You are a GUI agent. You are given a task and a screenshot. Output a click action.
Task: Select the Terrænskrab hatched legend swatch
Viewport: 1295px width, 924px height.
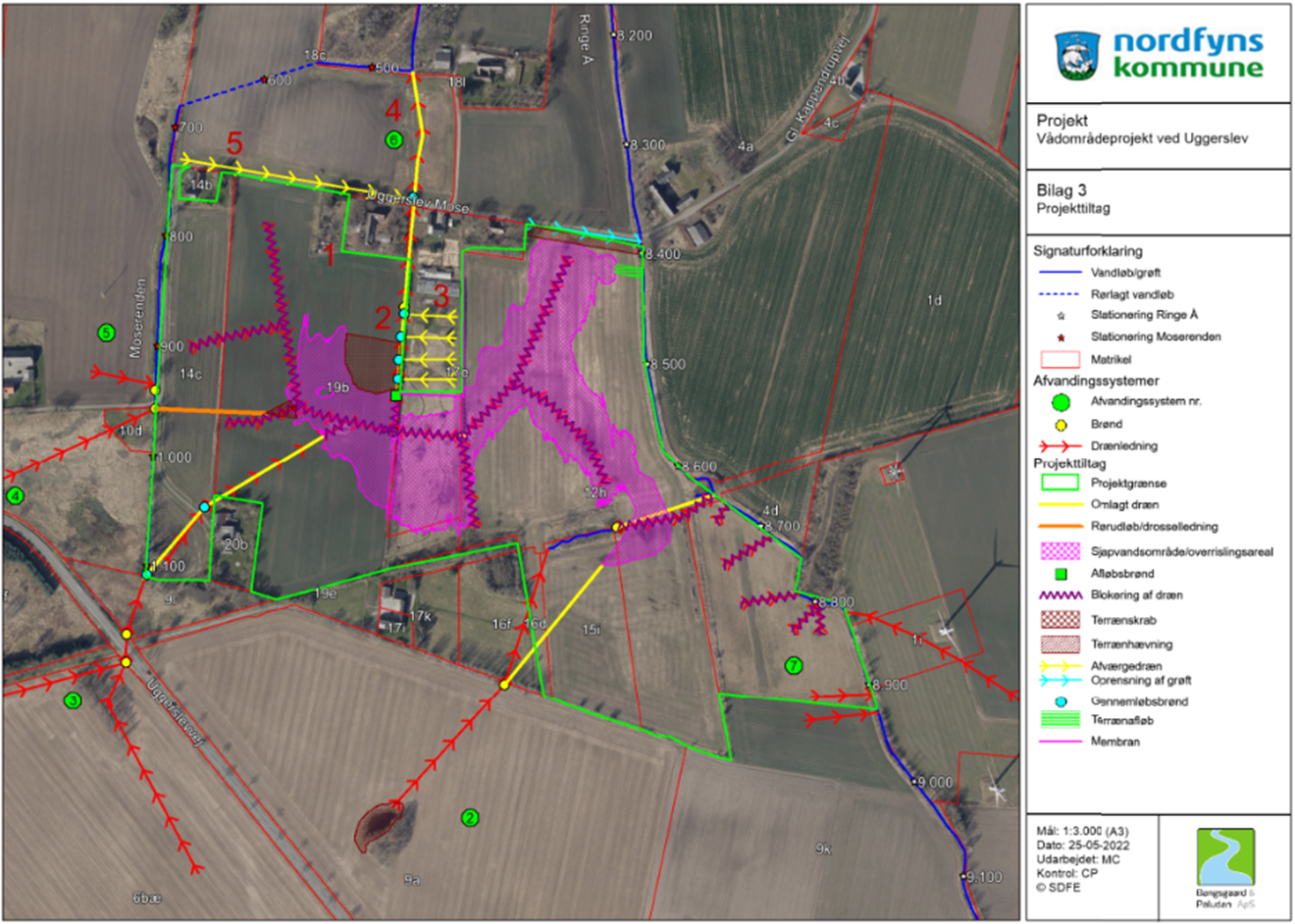point(1060,621)
